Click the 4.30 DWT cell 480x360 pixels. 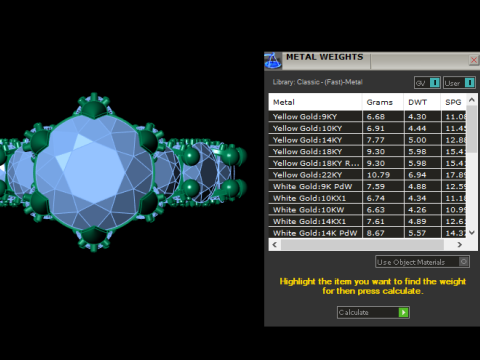(x=422, y=116)
